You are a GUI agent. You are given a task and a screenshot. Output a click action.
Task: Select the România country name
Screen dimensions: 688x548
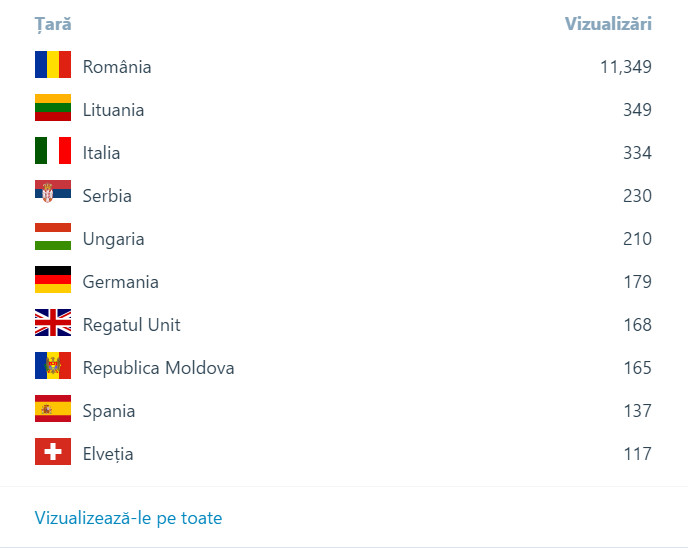click(117, 67)
